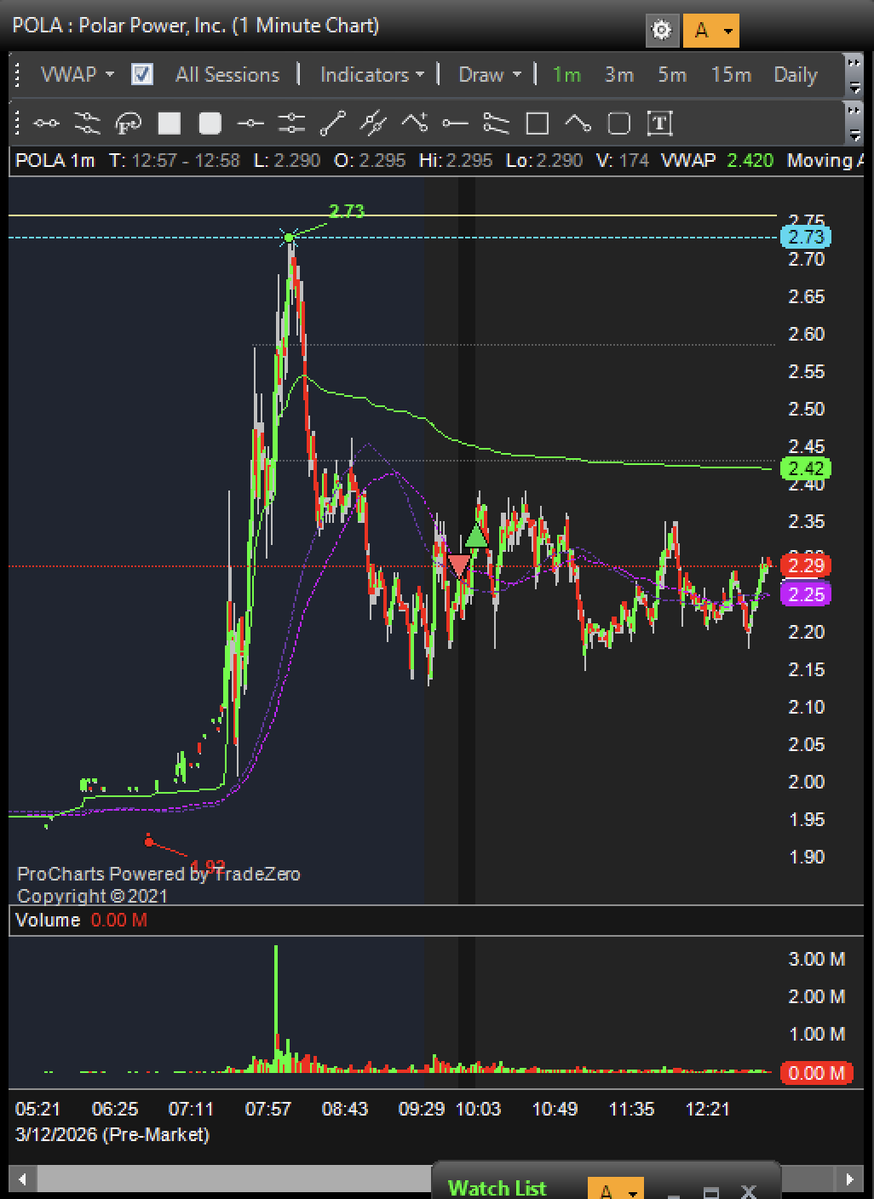The height and width of the screenshot is (1199, 874).
Task: Click the 10:03 time axis label
Action: 478,1109
